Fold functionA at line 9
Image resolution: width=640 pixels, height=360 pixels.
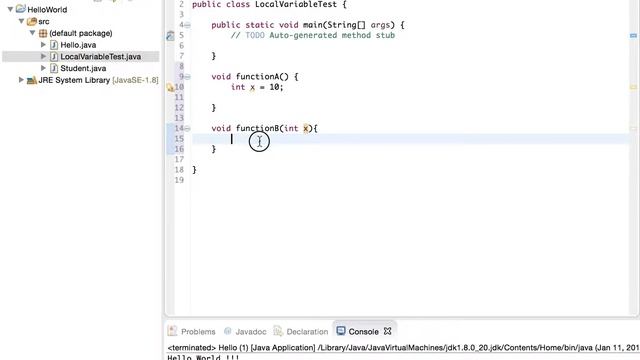click(187, 77)
